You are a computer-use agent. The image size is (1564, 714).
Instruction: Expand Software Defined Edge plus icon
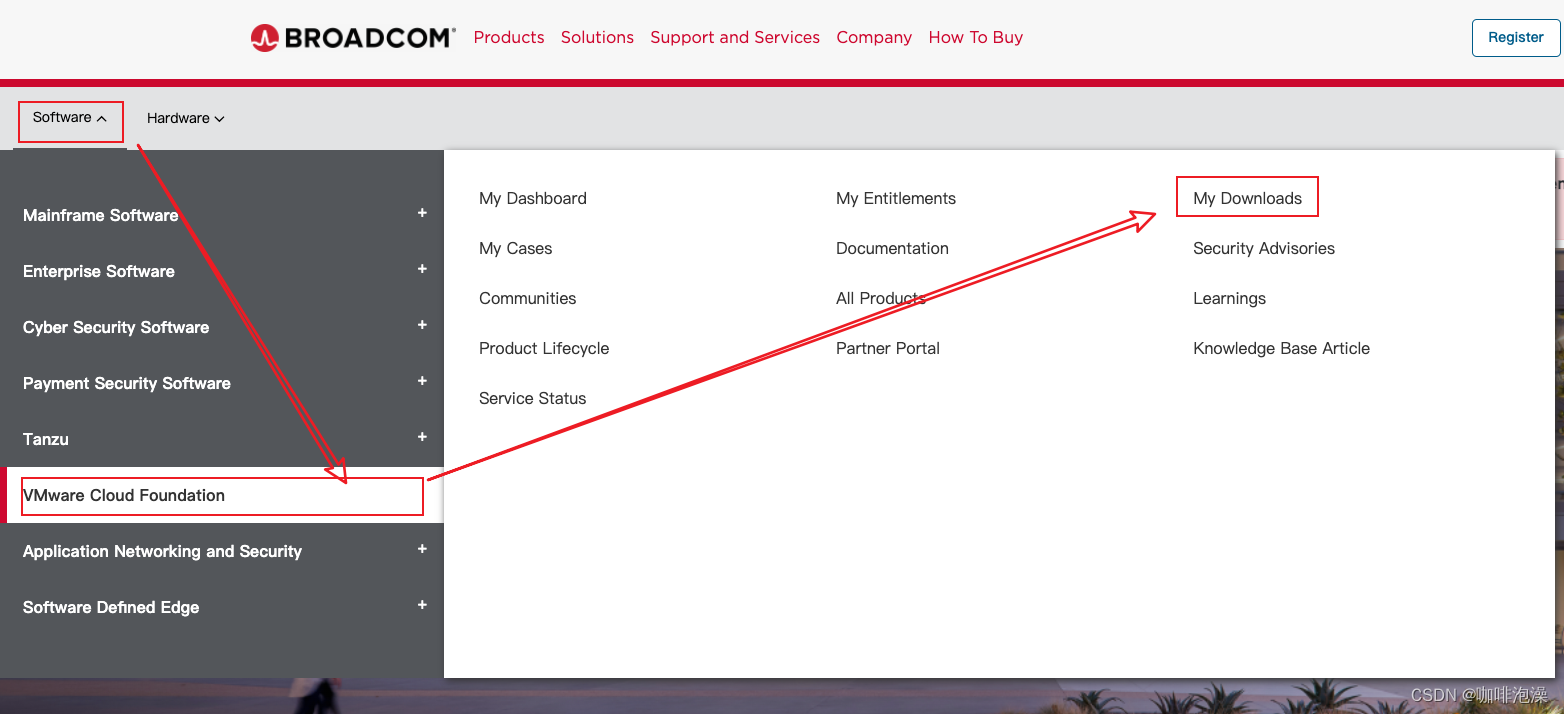click(x=422, y=605)
